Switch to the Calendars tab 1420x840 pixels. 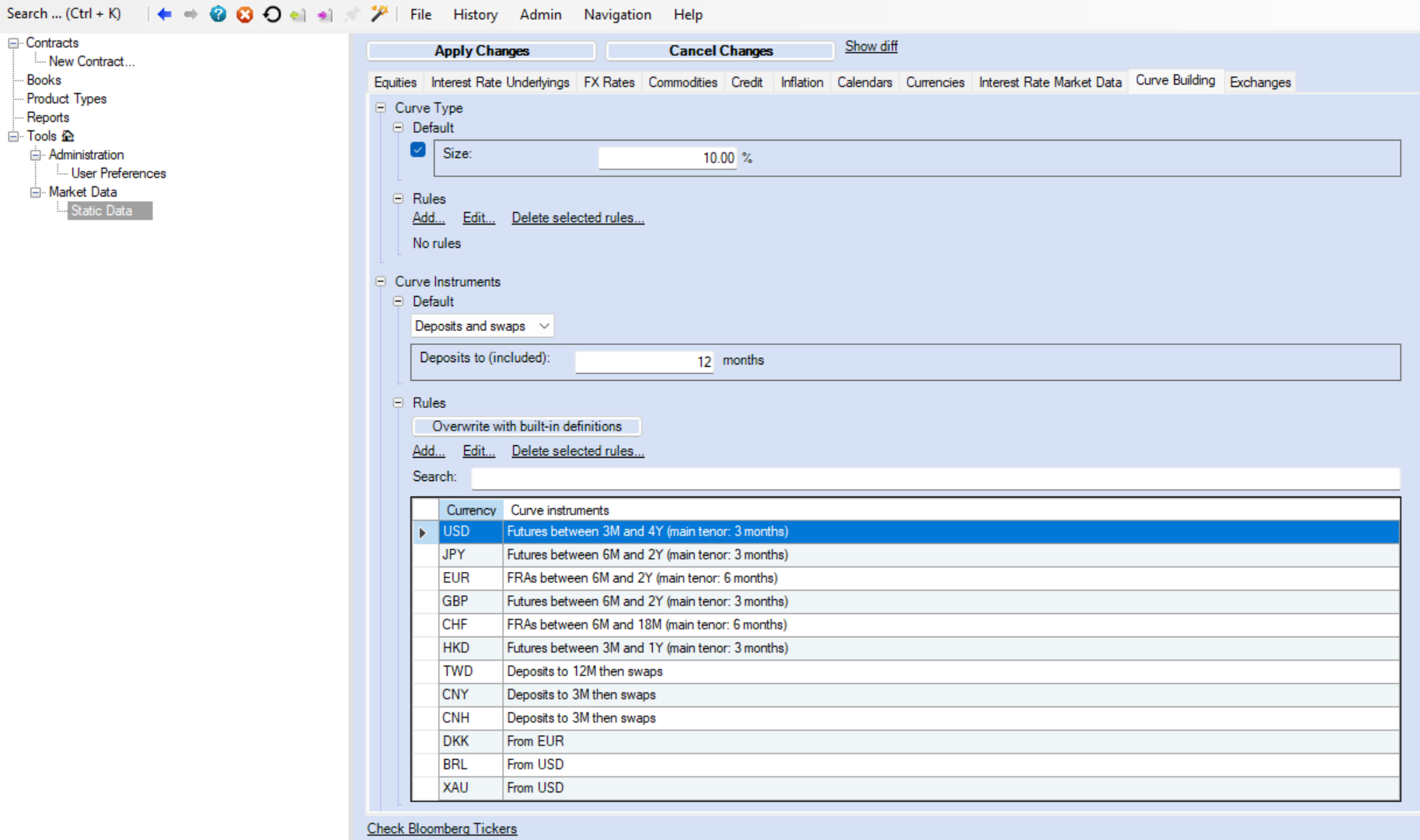[864, 82]
